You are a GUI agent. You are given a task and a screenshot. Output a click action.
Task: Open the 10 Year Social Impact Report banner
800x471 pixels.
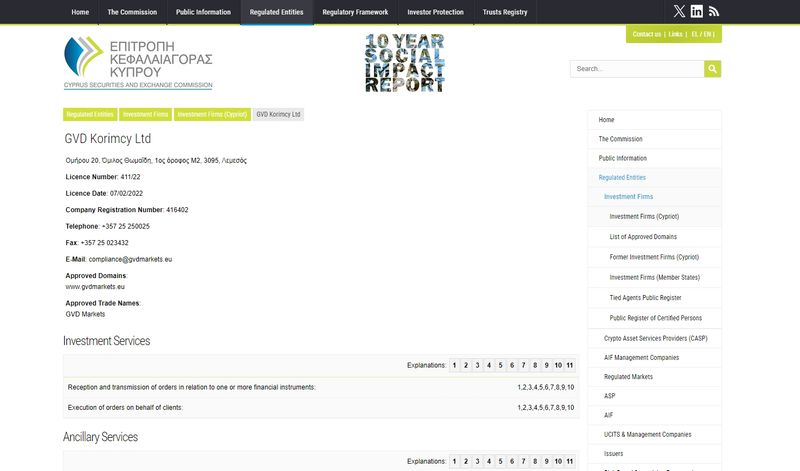pos(405,63)
